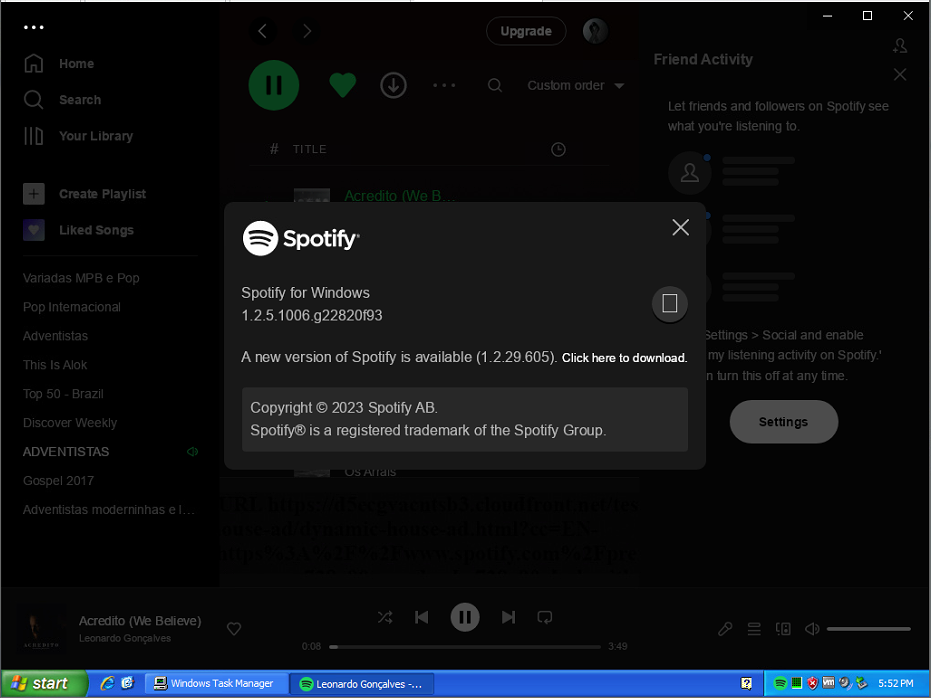The width and height of the screenshot is (932, 698).
Task: Launch Internet Explorer from quick launch
Action: tap(108, 684)
